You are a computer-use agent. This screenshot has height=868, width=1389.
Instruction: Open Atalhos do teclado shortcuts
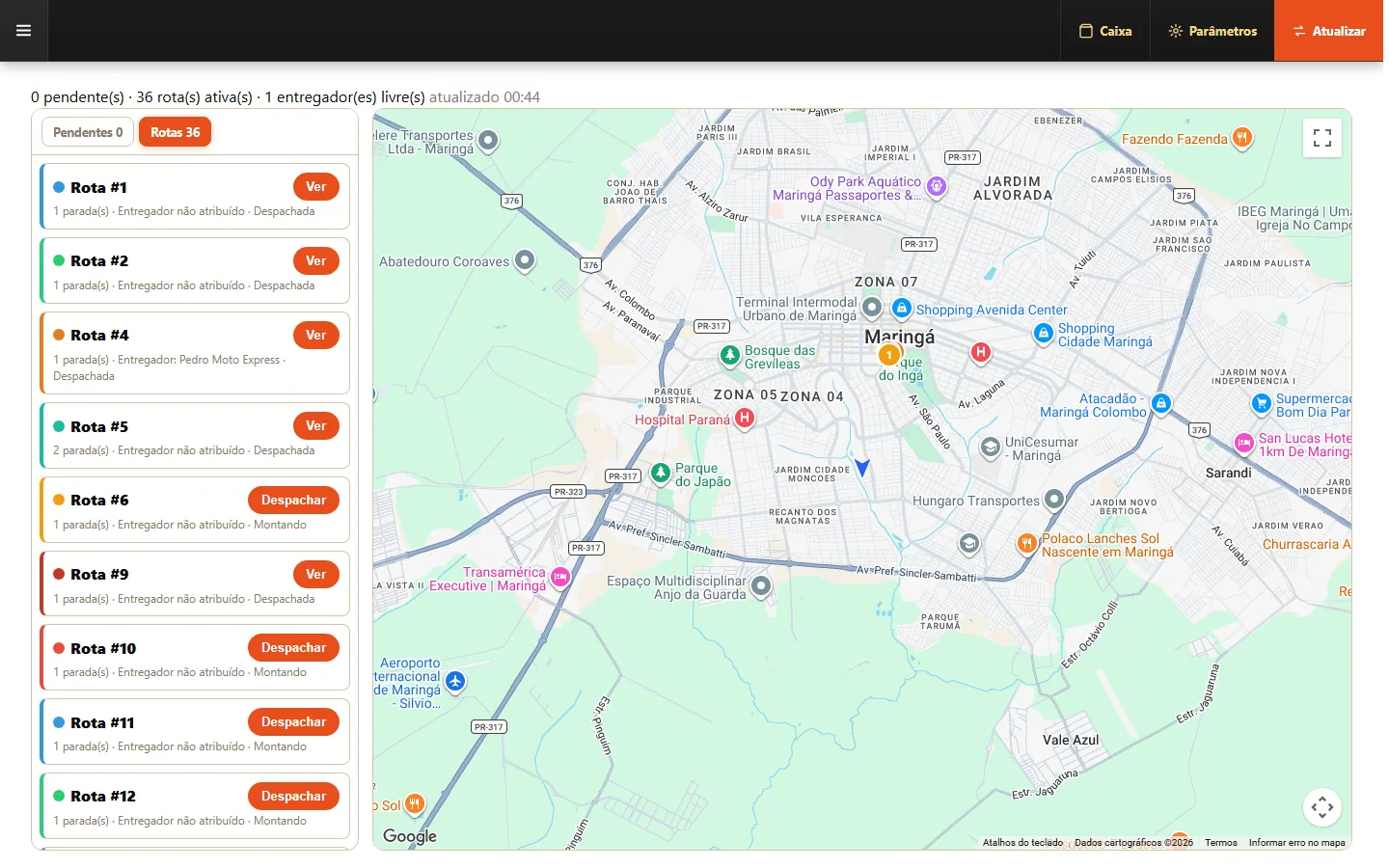click(x=1022, y=843)
